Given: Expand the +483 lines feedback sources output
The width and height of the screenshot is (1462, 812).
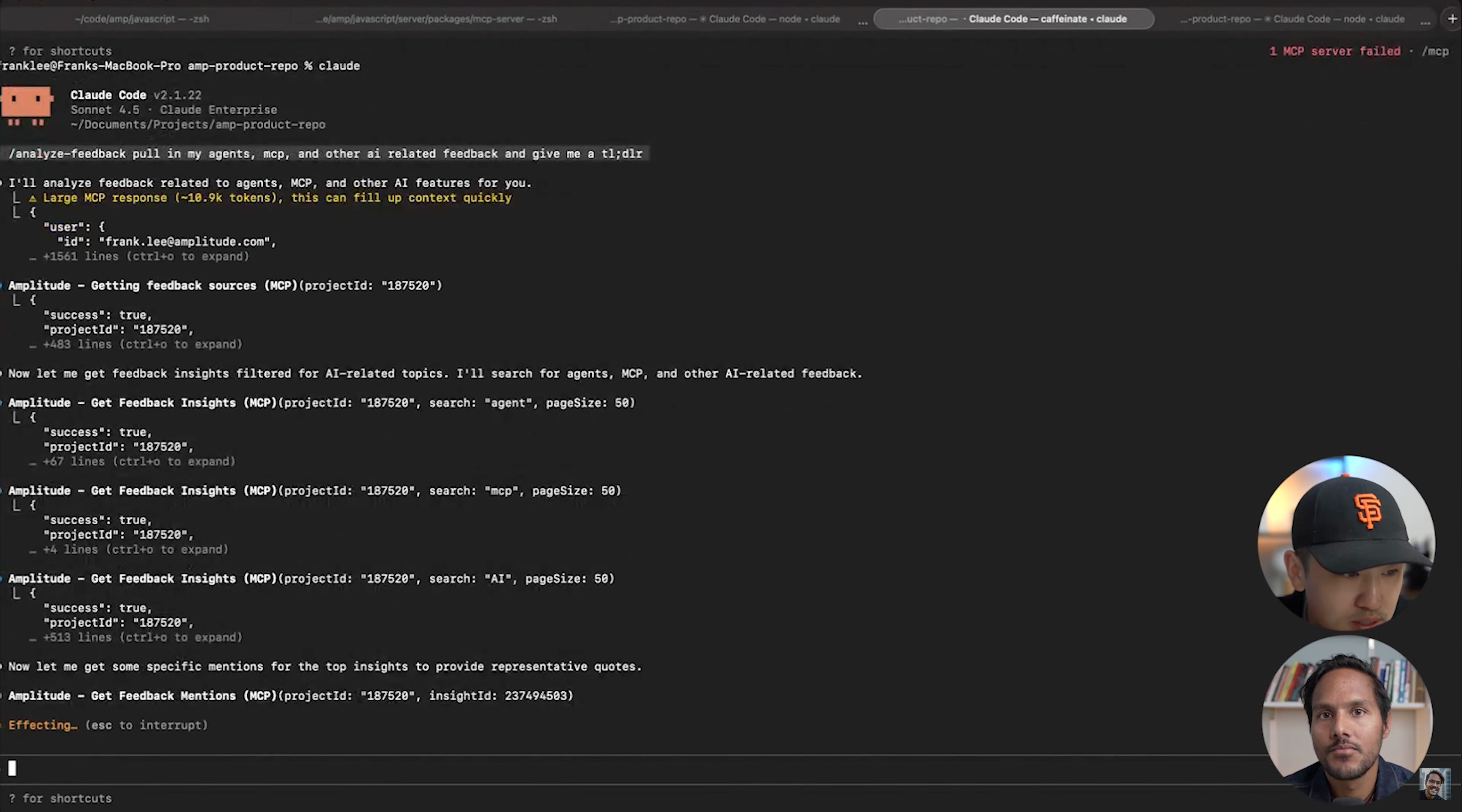Looking at the screenshot, I should click(x=142, y=344).
